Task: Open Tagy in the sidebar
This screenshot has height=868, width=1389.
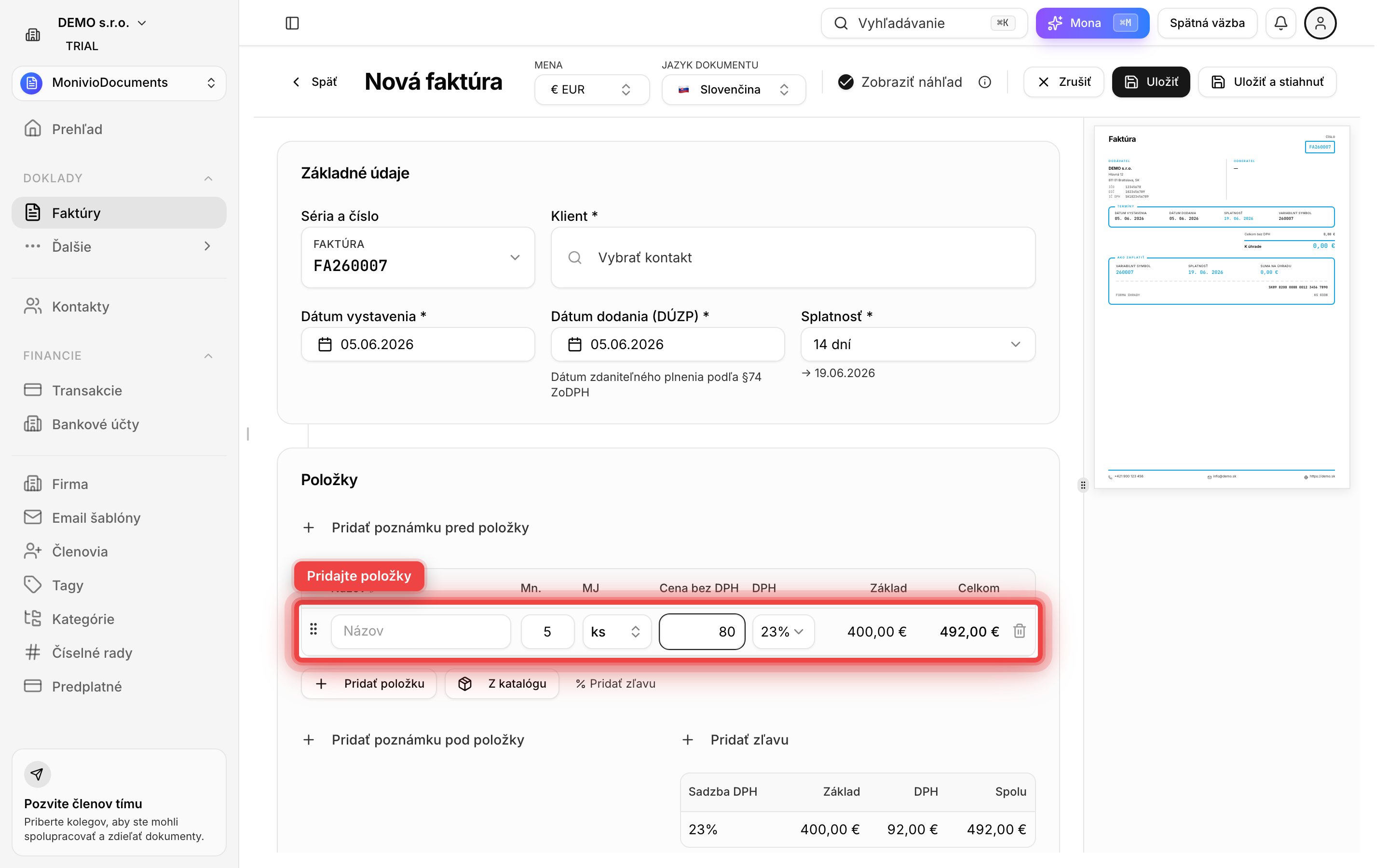Action: (x=119, y=585)
